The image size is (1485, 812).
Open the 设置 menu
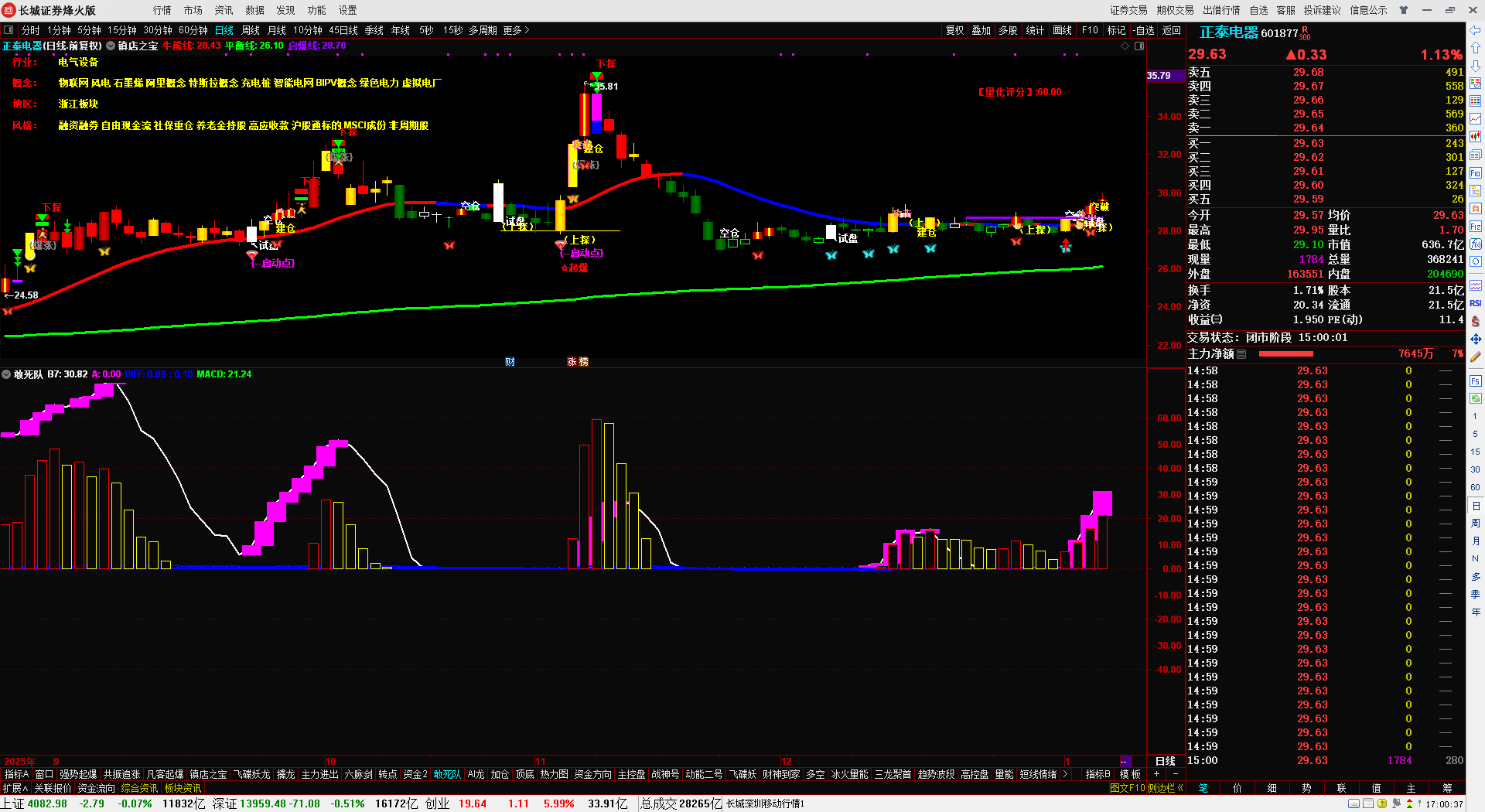tap(348, 10)
